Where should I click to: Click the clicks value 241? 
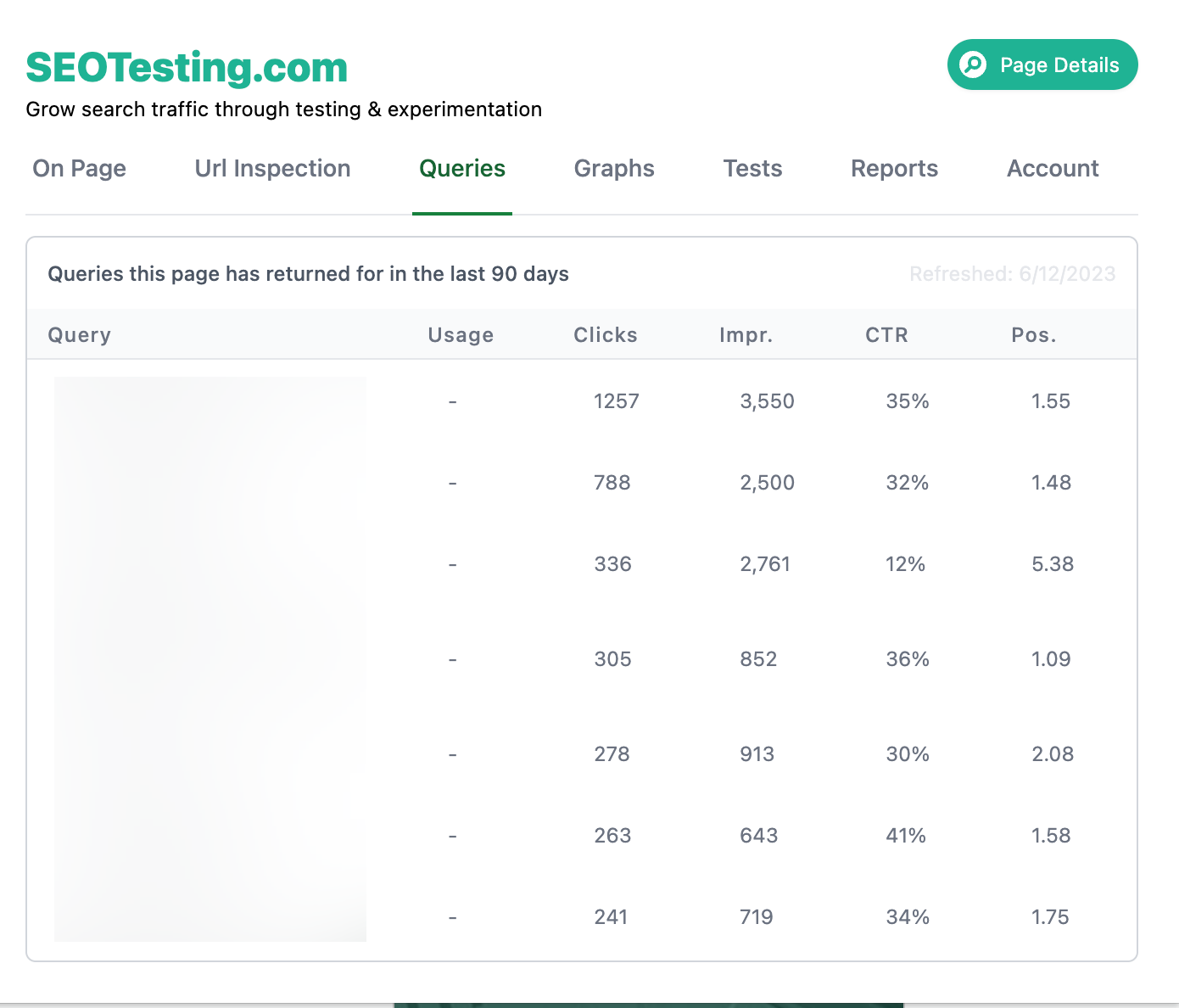click(611, 917)
